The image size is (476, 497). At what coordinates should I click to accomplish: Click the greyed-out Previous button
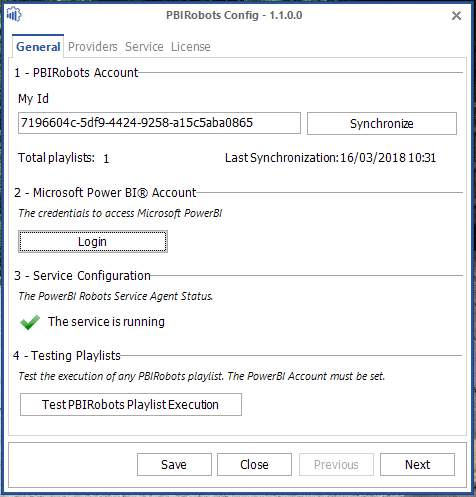pos(336,464)
